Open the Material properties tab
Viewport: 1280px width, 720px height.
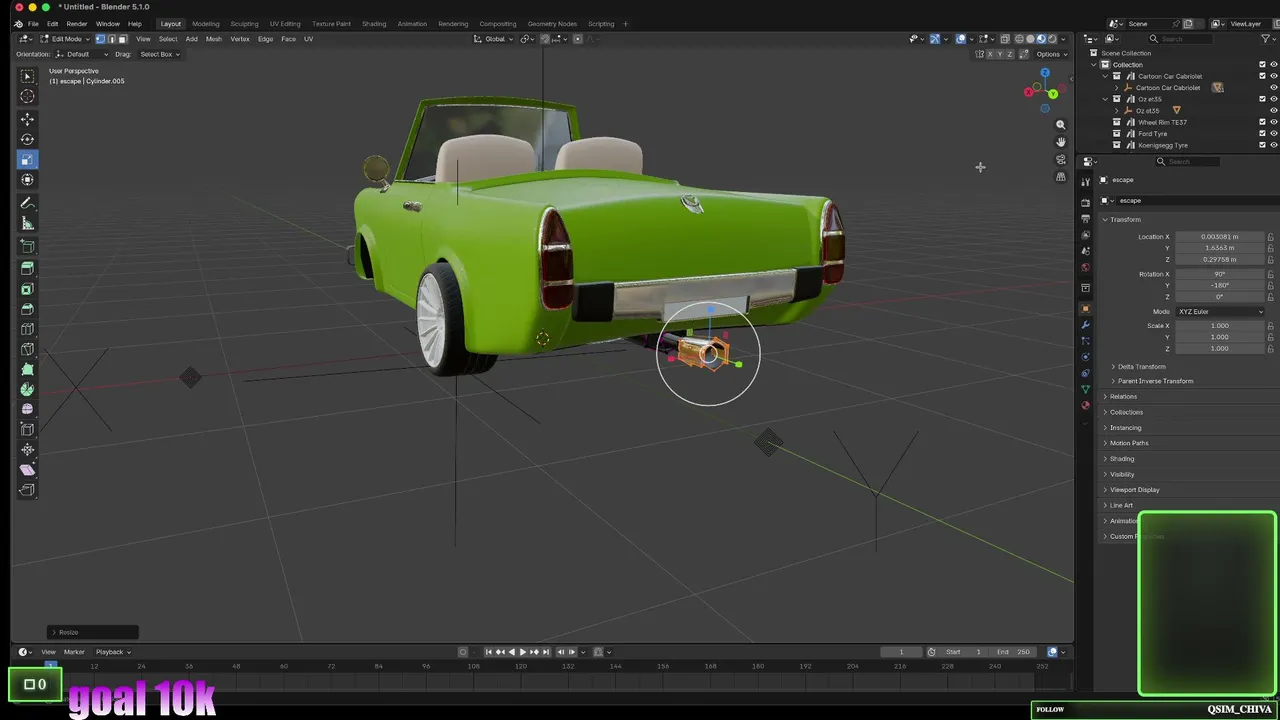coord(1086,405)
